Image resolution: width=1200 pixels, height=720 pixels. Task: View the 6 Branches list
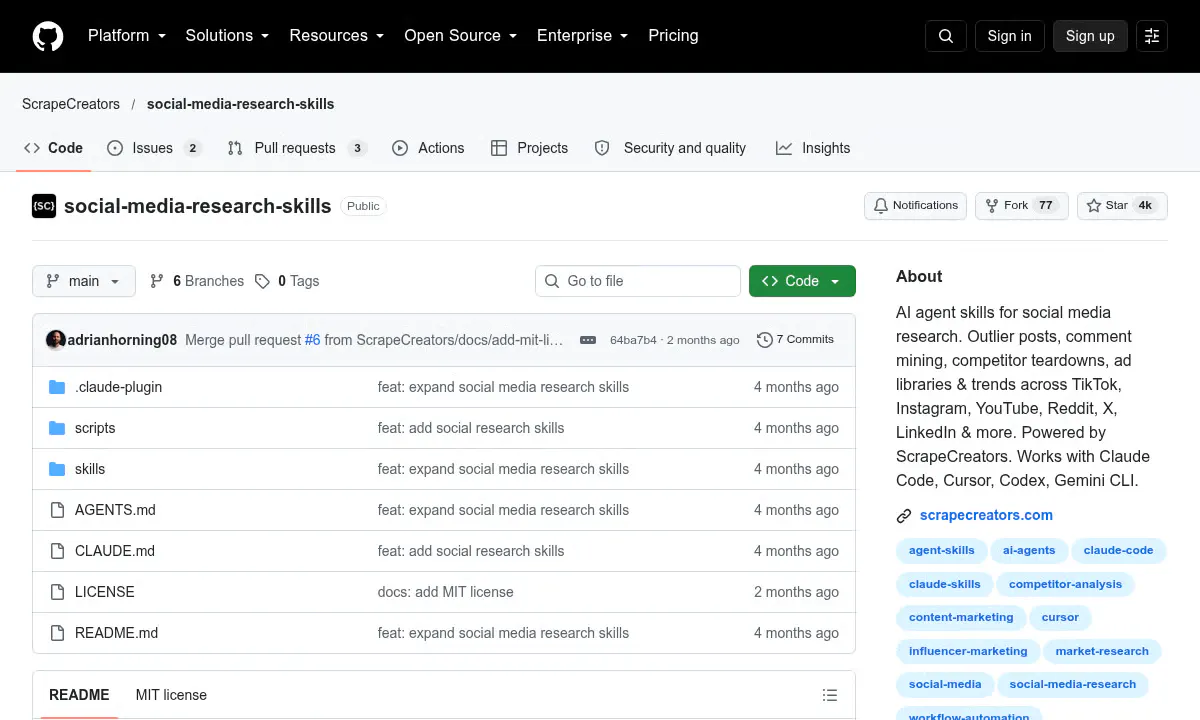coord(197,281)
